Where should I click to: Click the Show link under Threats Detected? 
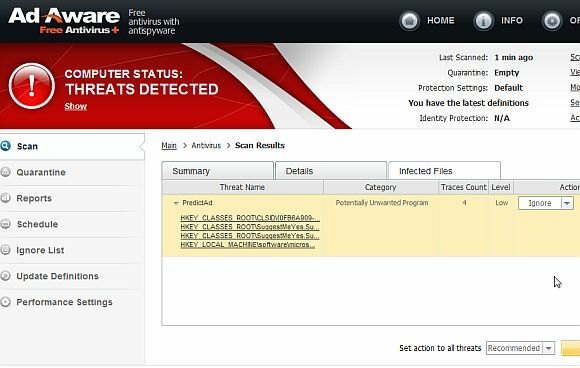point(75,106)
